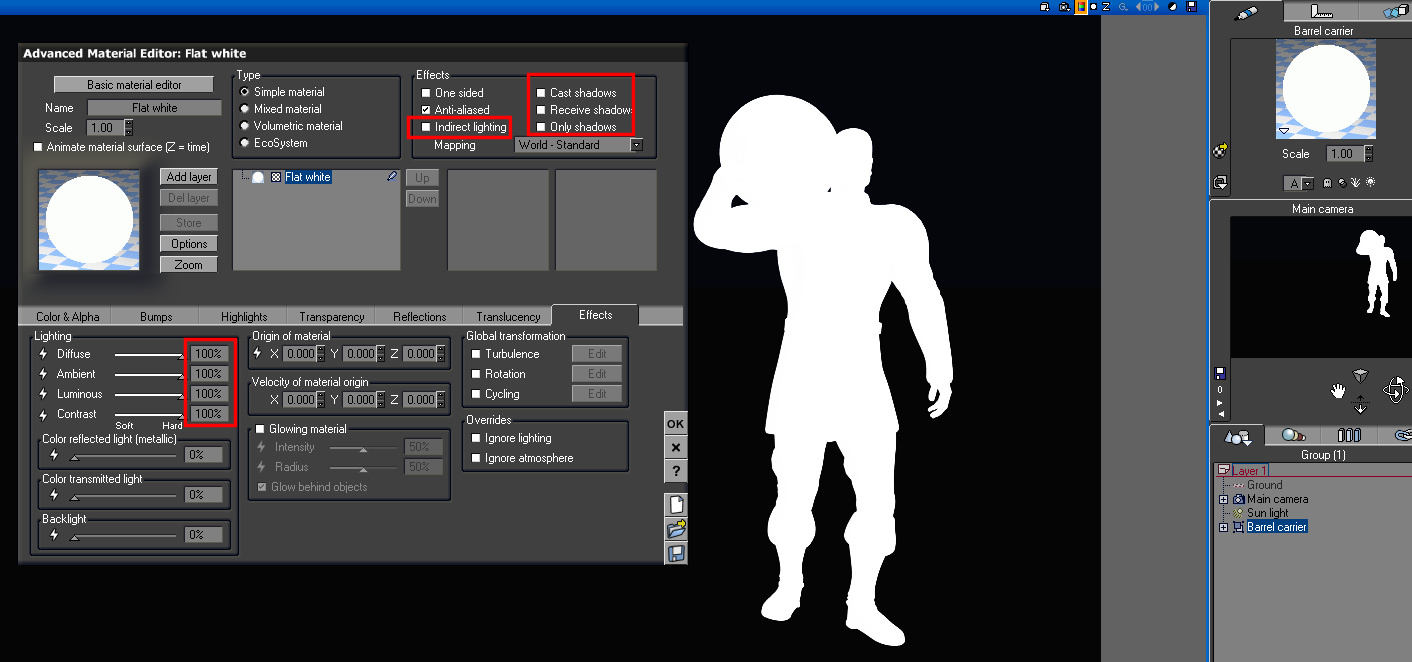1412x662 pixels.
Task: Click the Origin of material lightning icon
Action: point(258,354)
